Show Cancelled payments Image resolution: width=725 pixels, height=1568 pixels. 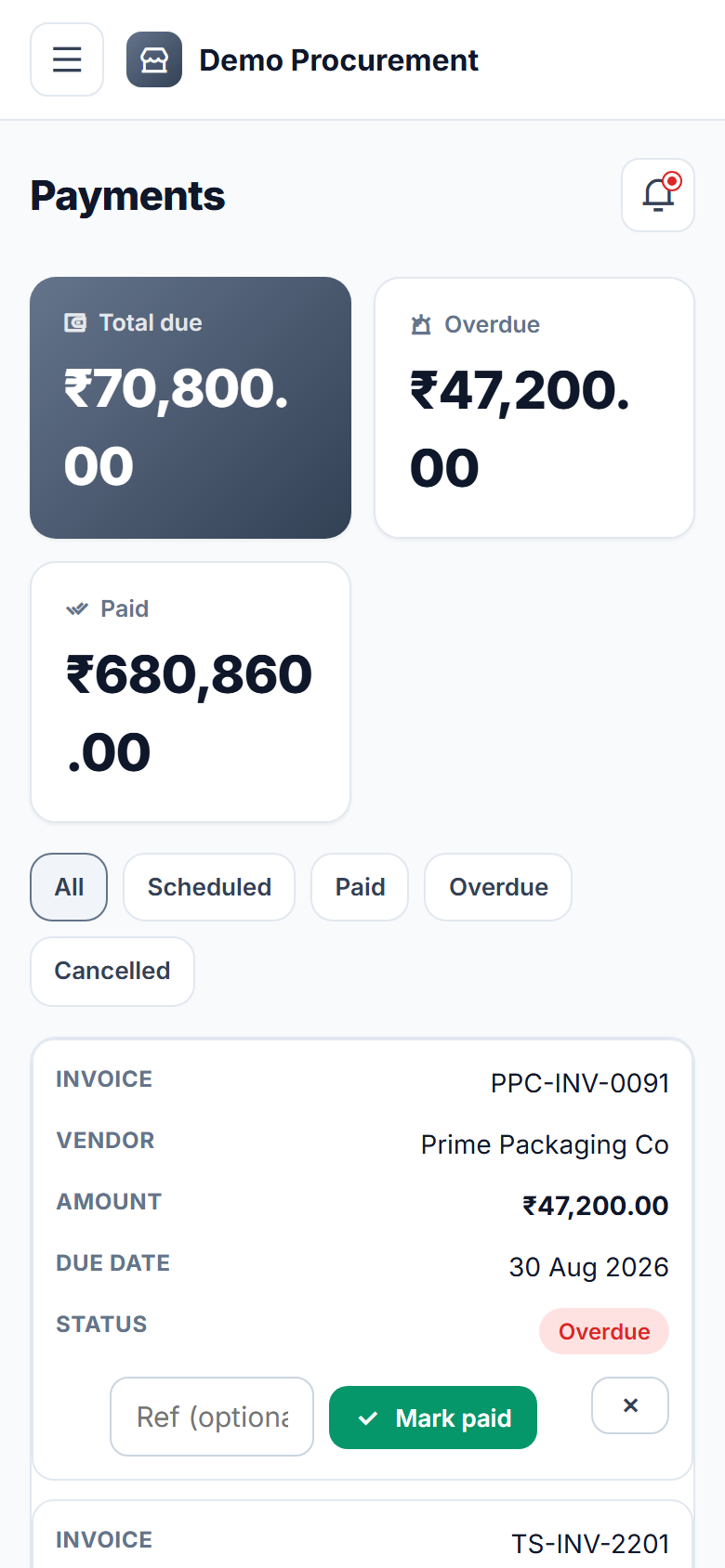(112, 971)
